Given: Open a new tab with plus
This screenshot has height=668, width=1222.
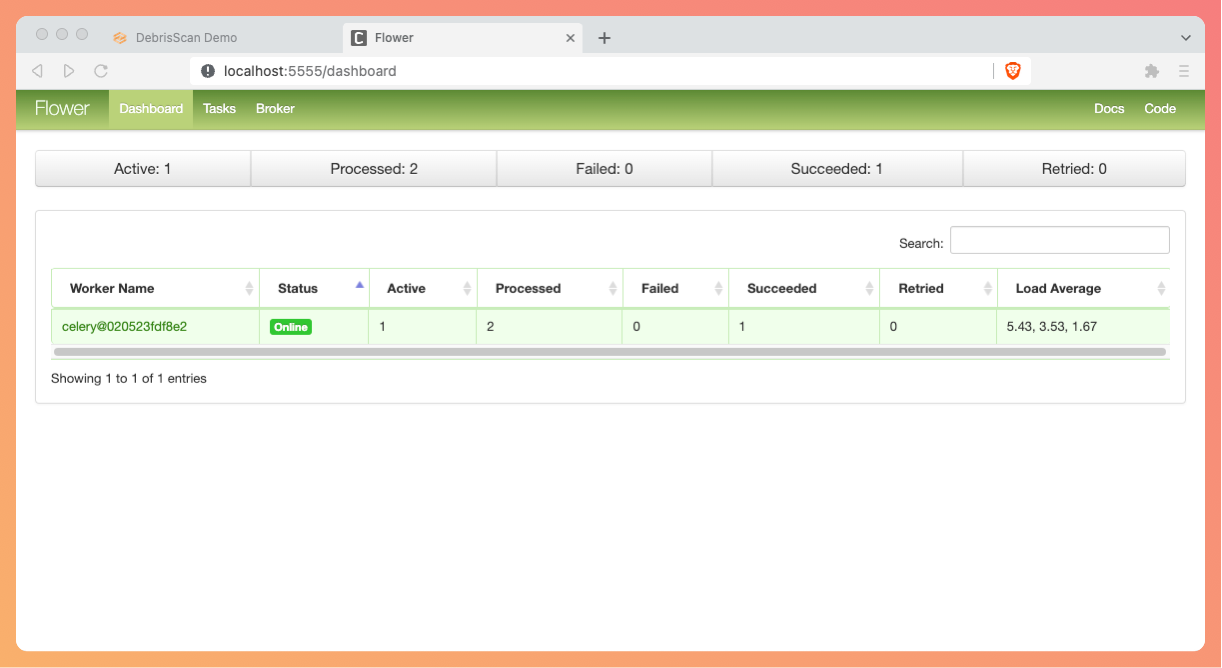Looking at the screenshot, I should pos(604,38).
